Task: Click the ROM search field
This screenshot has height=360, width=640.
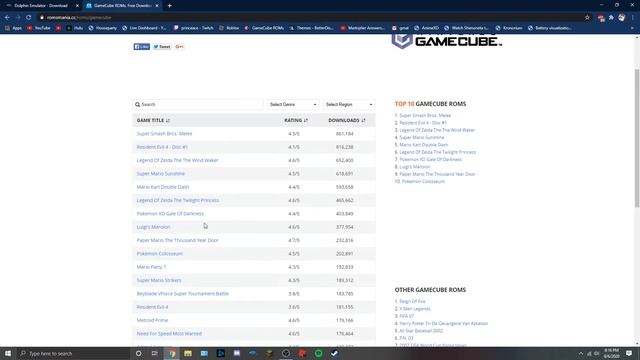Action: click(x=198, y=104)
